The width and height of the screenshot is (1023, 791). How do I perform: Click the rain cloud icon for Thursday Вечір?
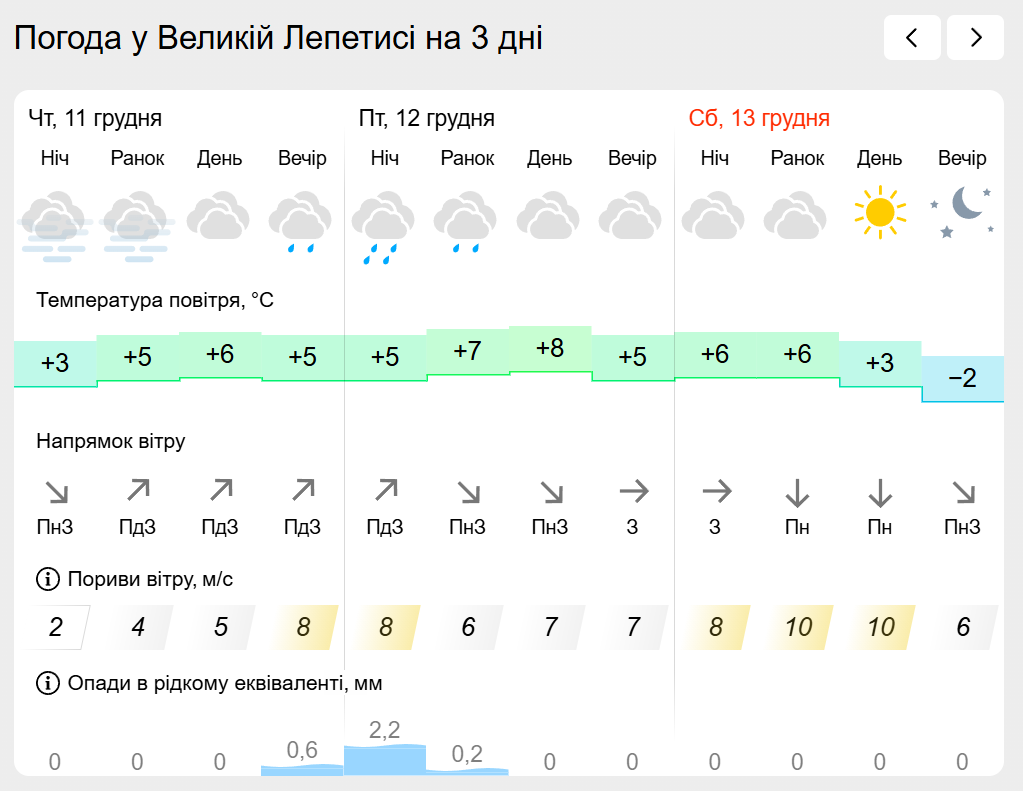[302, 222]
